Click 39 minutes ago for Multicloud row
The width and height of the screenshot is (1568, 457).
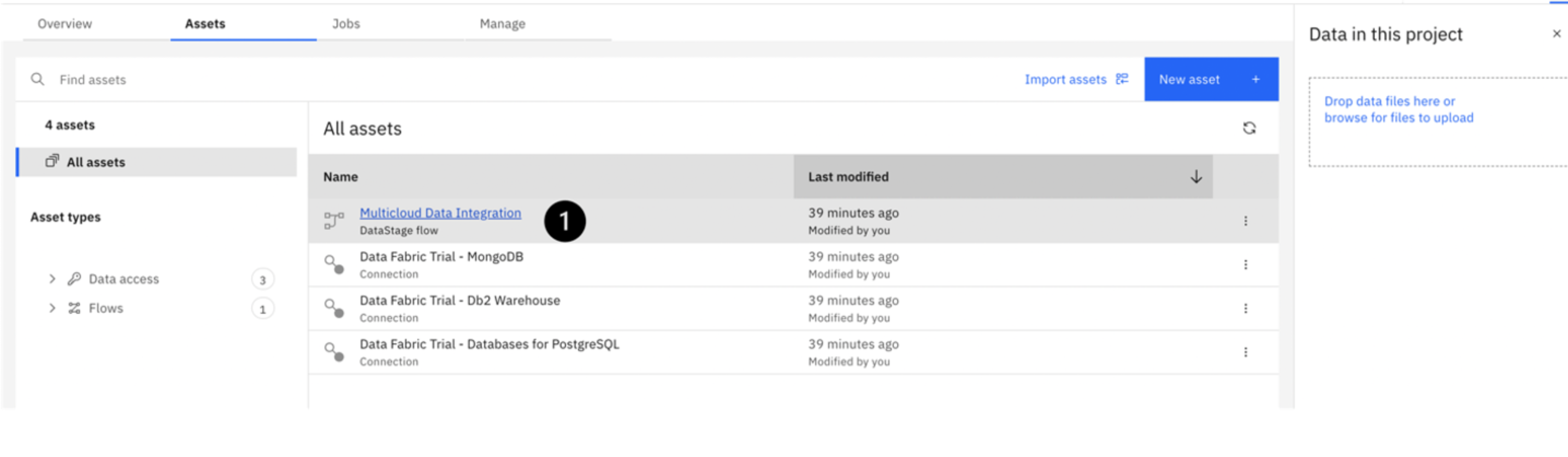(x=853, y=213)
